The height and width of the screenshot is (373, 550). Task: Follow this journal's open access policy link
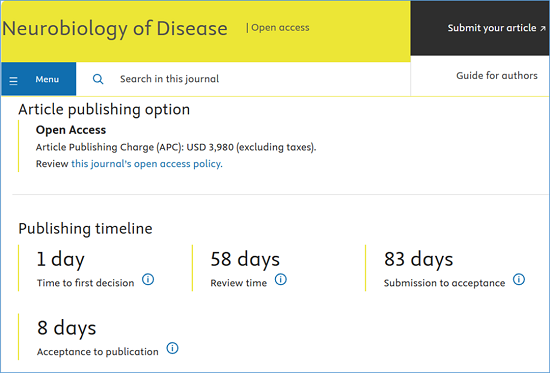[x=147, y=164]
